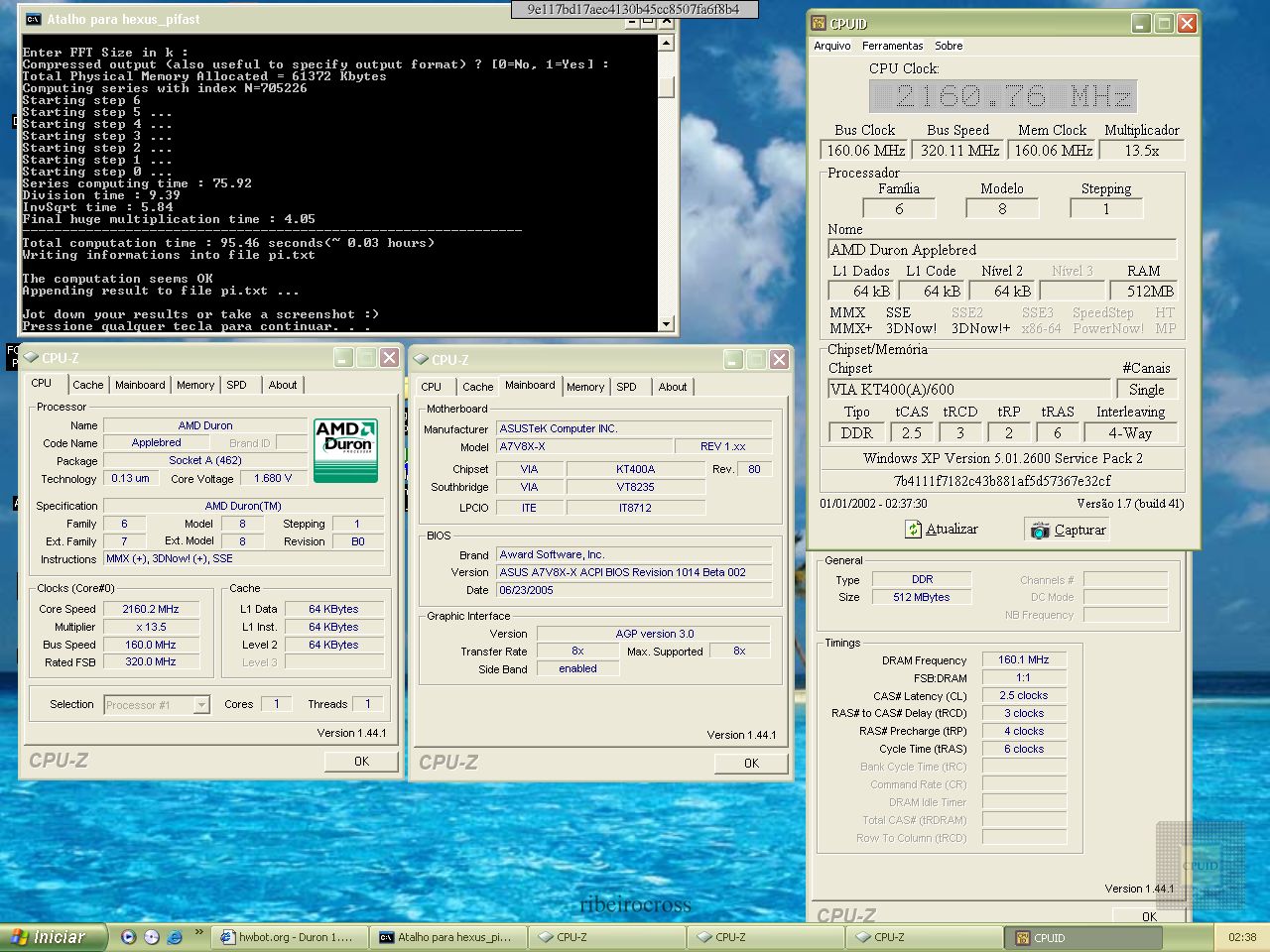Screen dimensions: 1270x952
Task: Expand the quick launch overflow chevron
Action: click(198, 933)
